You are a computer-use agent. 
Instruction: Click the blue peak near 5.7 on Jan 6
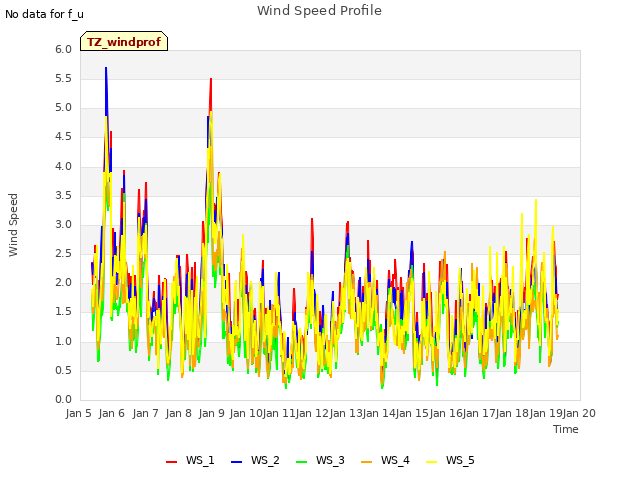106,70
